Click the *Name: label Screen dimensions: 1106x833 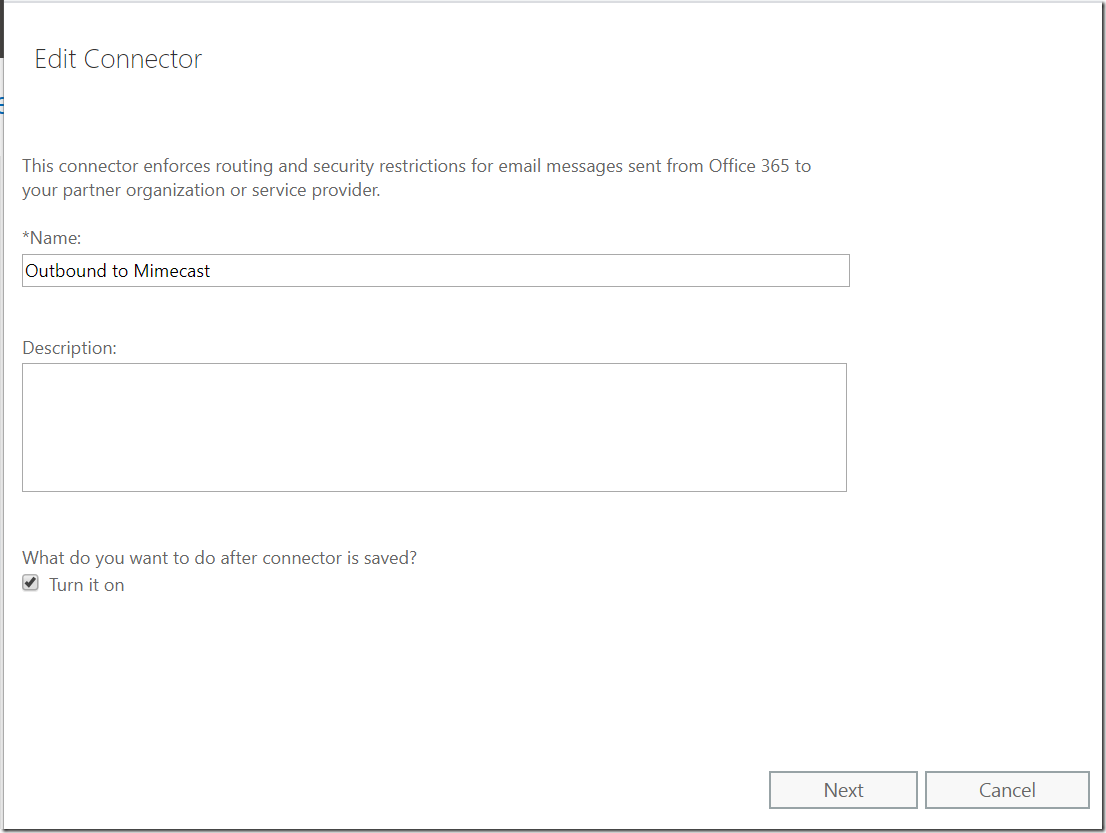[51, 238]
